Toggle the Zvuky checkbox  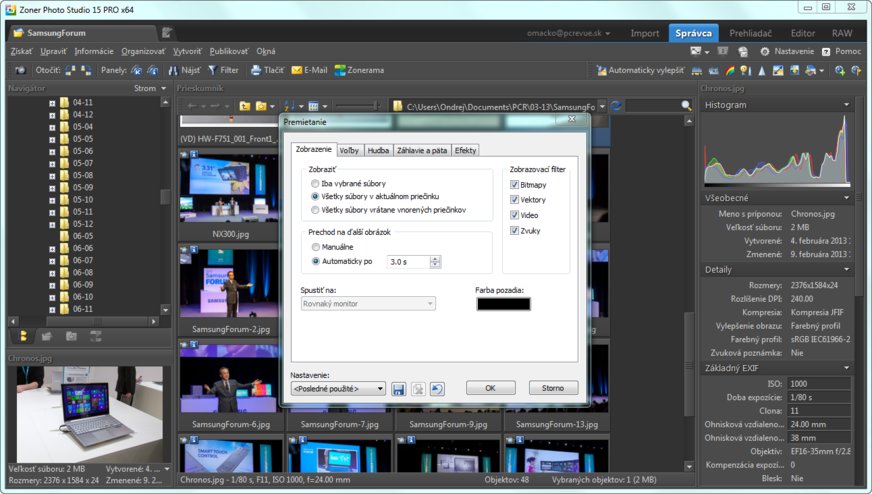coord(515,231)
